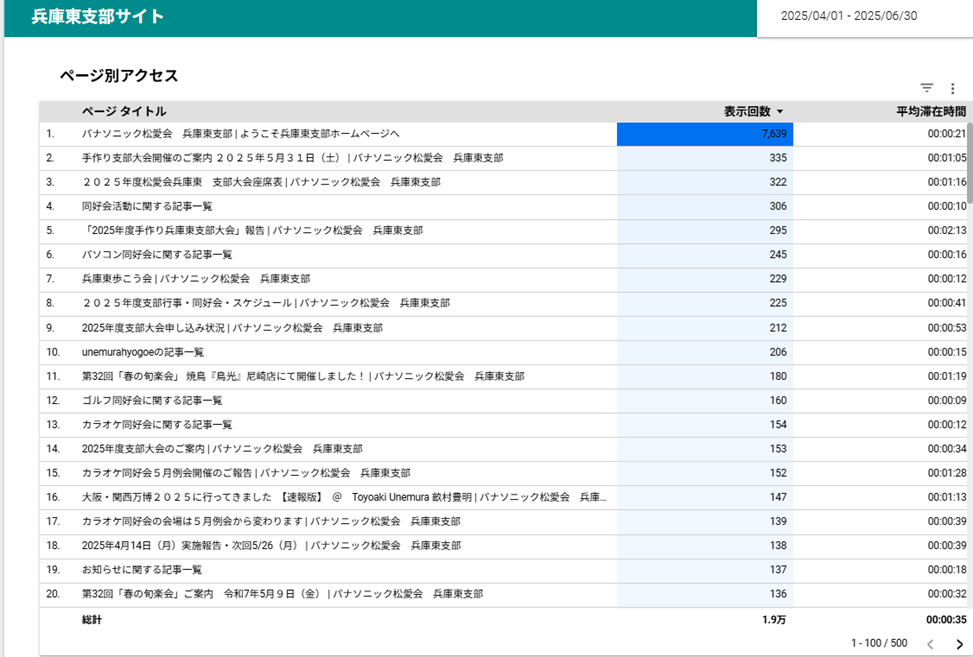Screen dimensions: 973x657
Task: Select the highlighted 7,639 views cell
Action: pos(704,133)
